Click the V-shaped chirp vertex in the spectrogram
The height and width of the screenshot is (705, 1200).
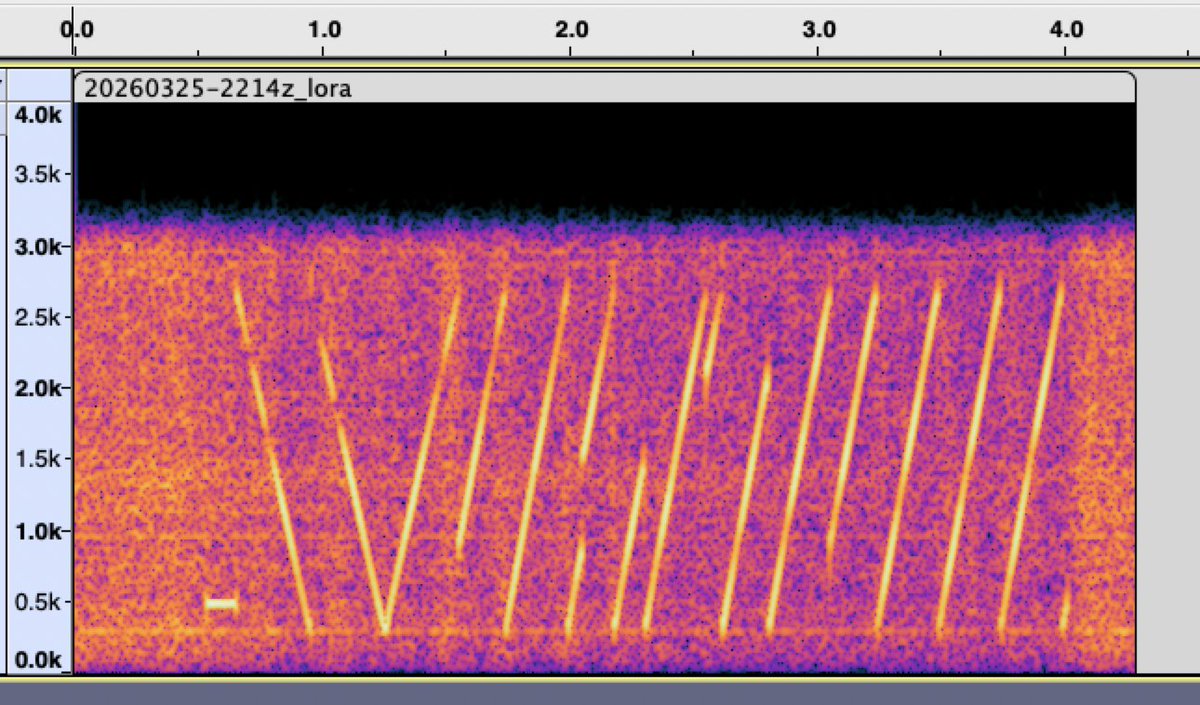click(x=384, y=627)
